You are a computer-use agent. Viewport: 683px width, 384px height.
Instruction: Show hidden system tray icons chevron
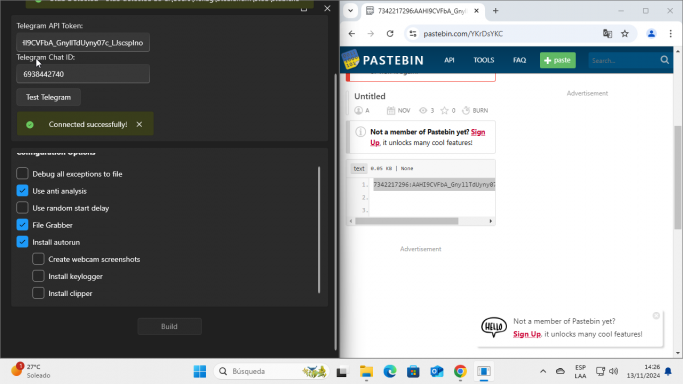pos(543,371)
